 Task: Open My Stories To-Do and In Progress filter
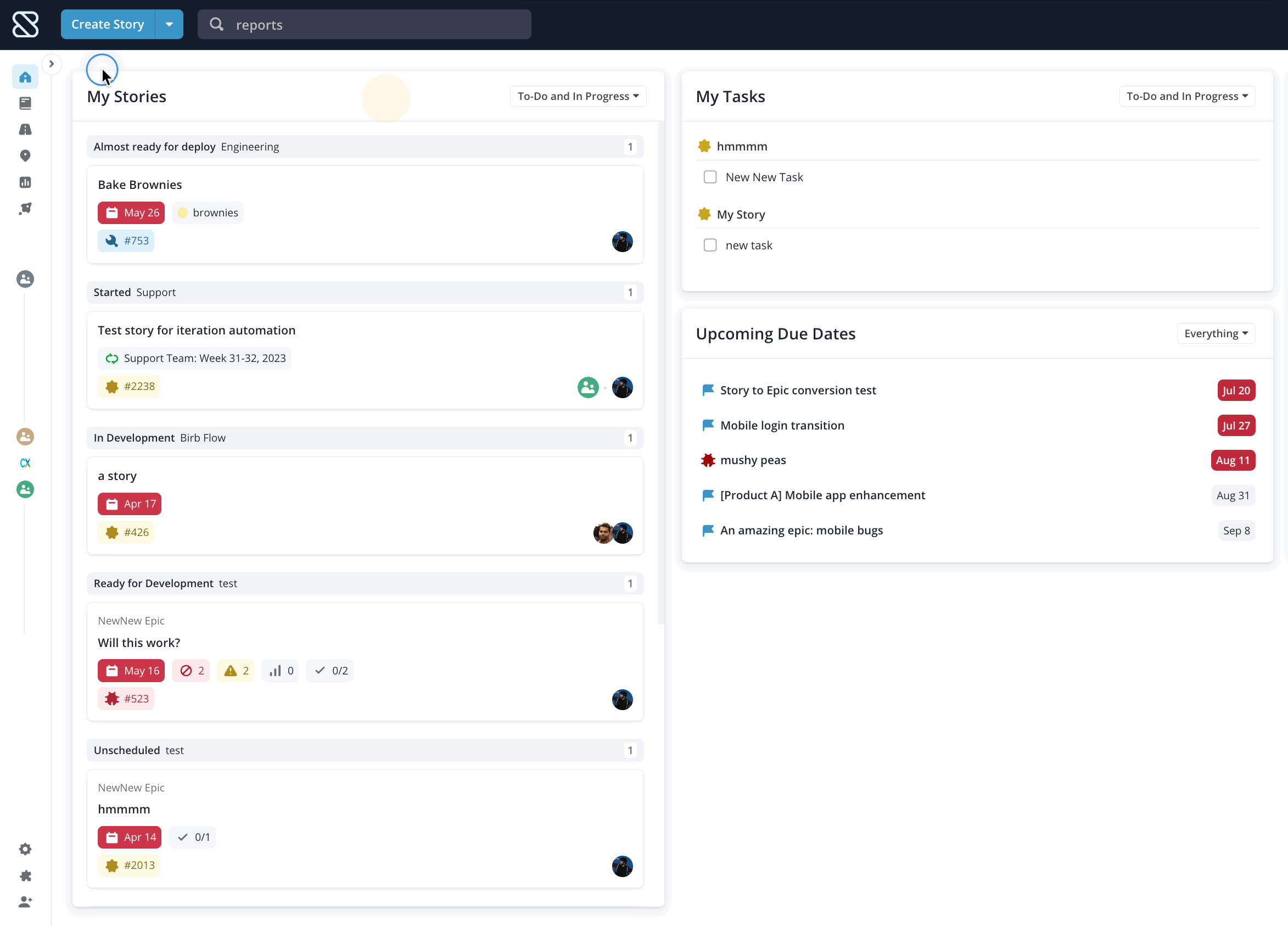[578, 96]
